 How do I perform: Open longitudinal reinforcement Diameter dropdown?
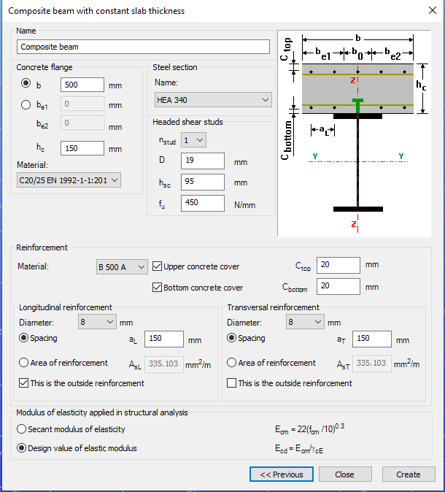pos(97,322)
